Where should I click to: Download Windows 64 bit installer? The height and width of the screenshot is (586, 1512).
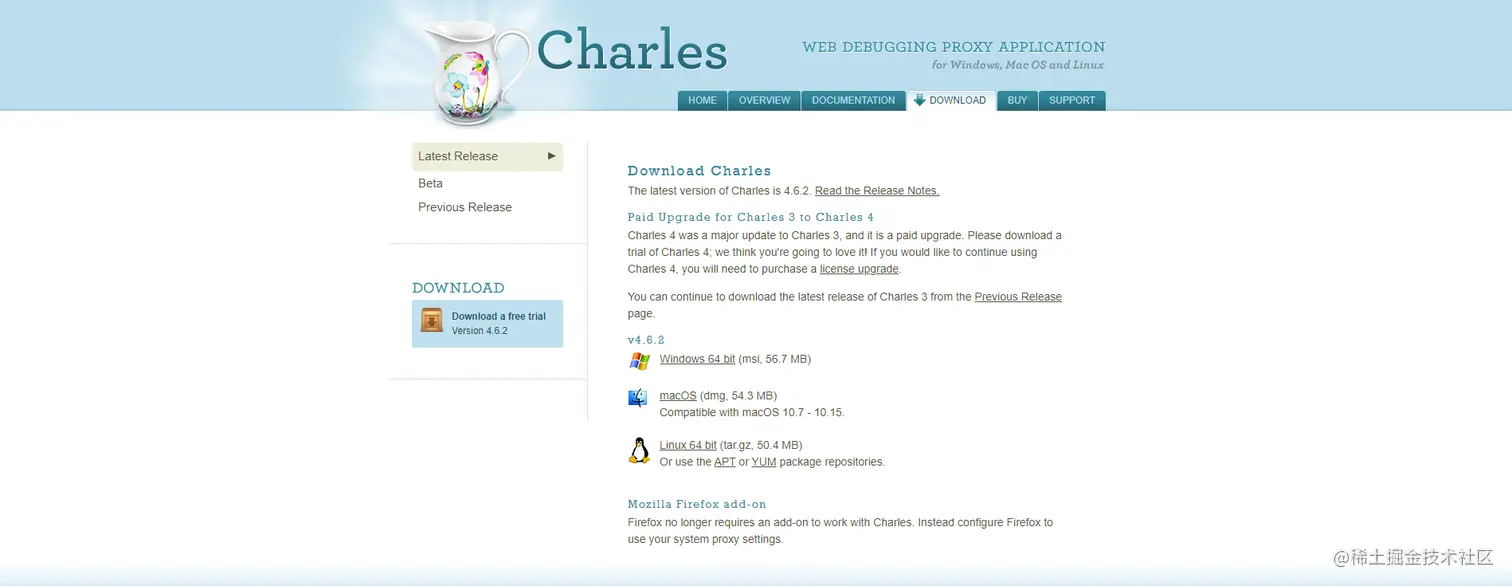(x=697, y=359)
